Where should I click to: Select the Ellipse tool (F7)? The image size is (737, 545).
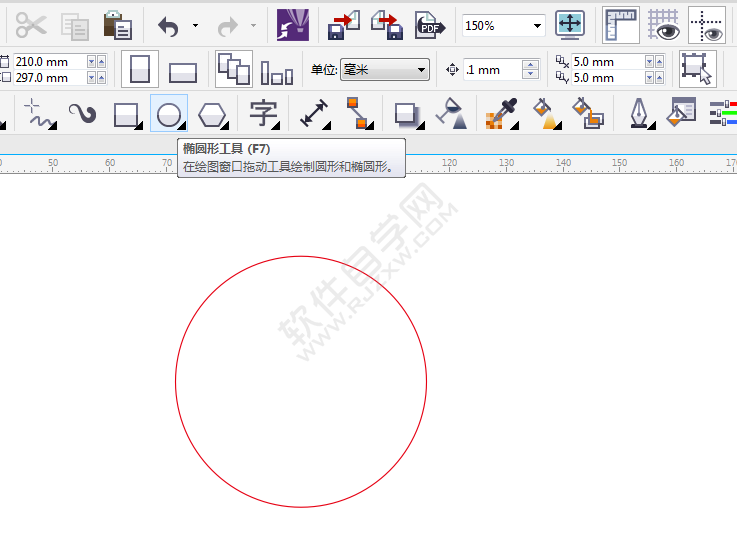[168, 115]
